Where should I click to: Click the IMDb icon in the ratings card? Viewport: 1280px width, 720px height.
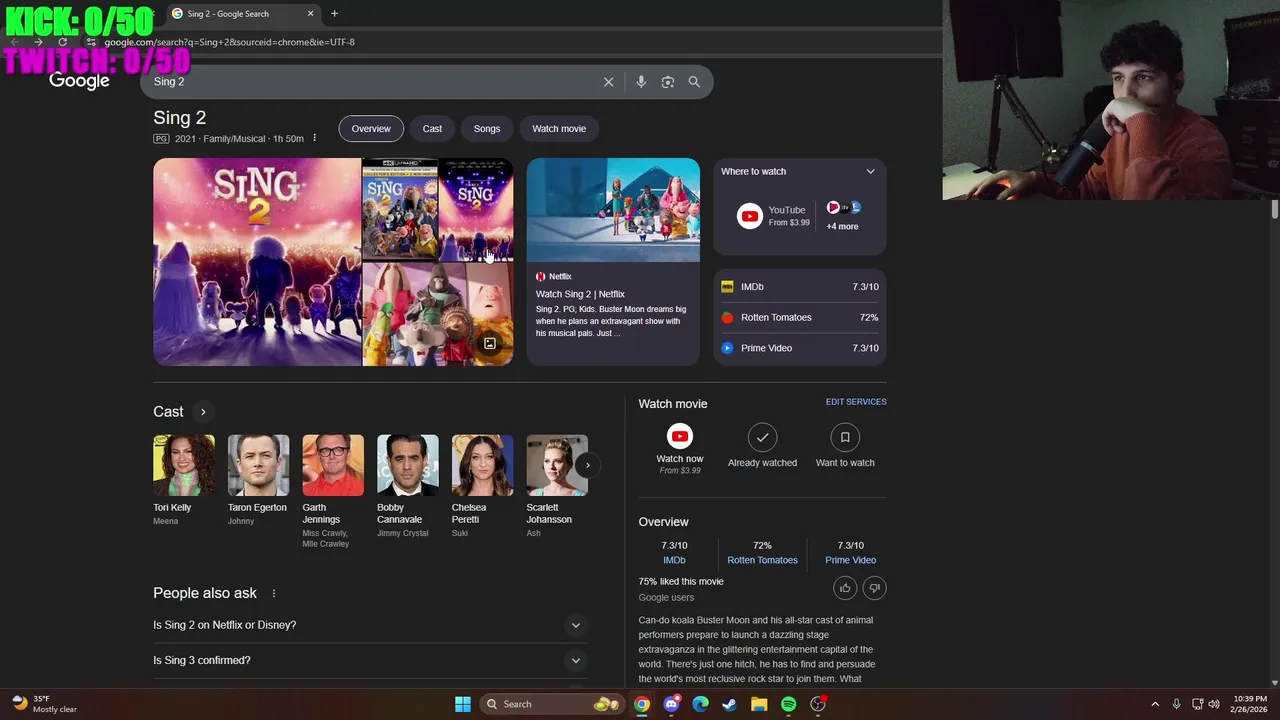(x=727, y=287)
